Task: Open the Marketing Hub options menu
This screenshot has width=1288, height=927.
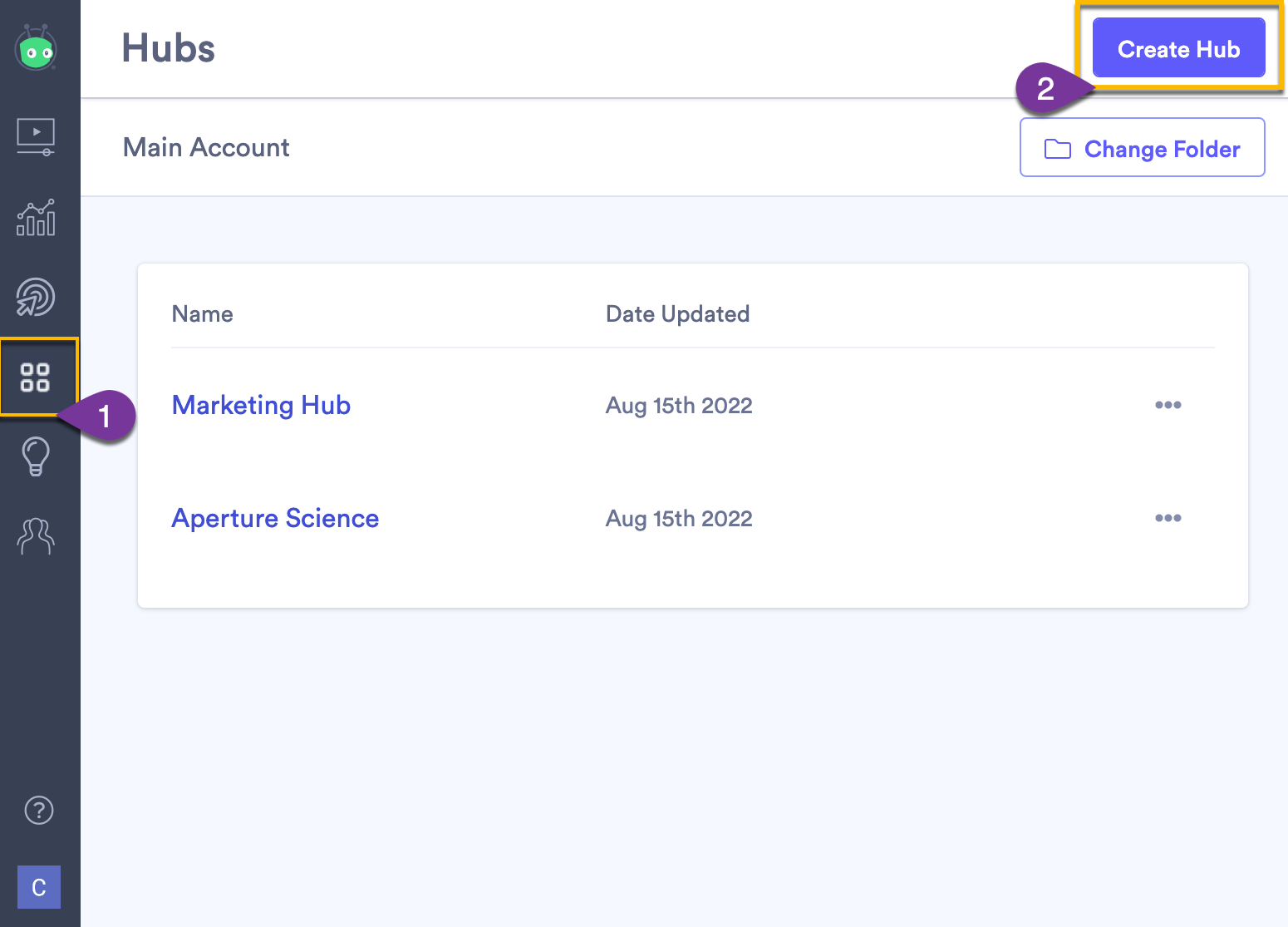Action: pyautogui.click(x=1168, y=405)
